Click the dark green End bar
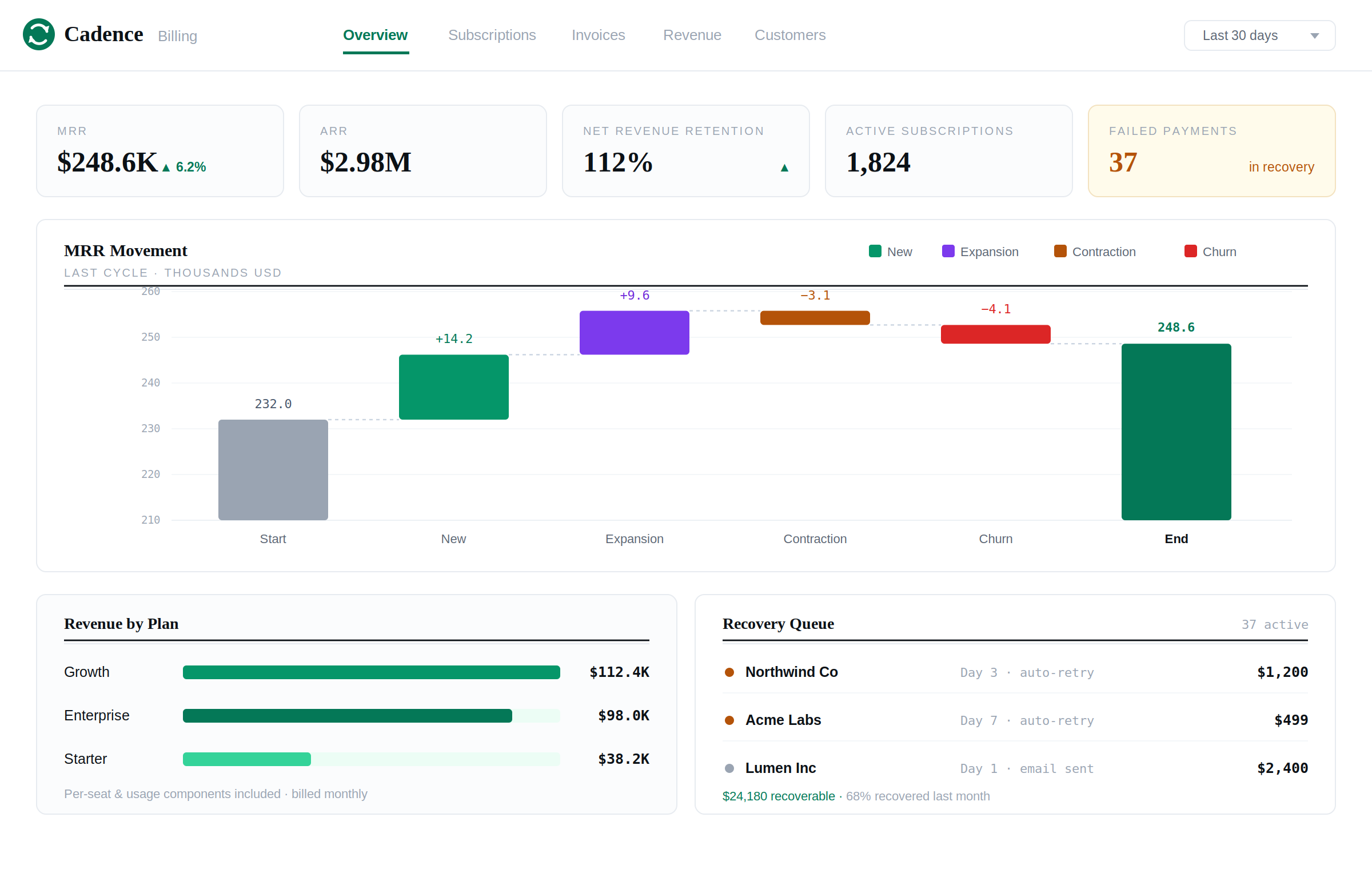The height and width of the screenshot is (869, 1372). click(x=1176, y=432)
